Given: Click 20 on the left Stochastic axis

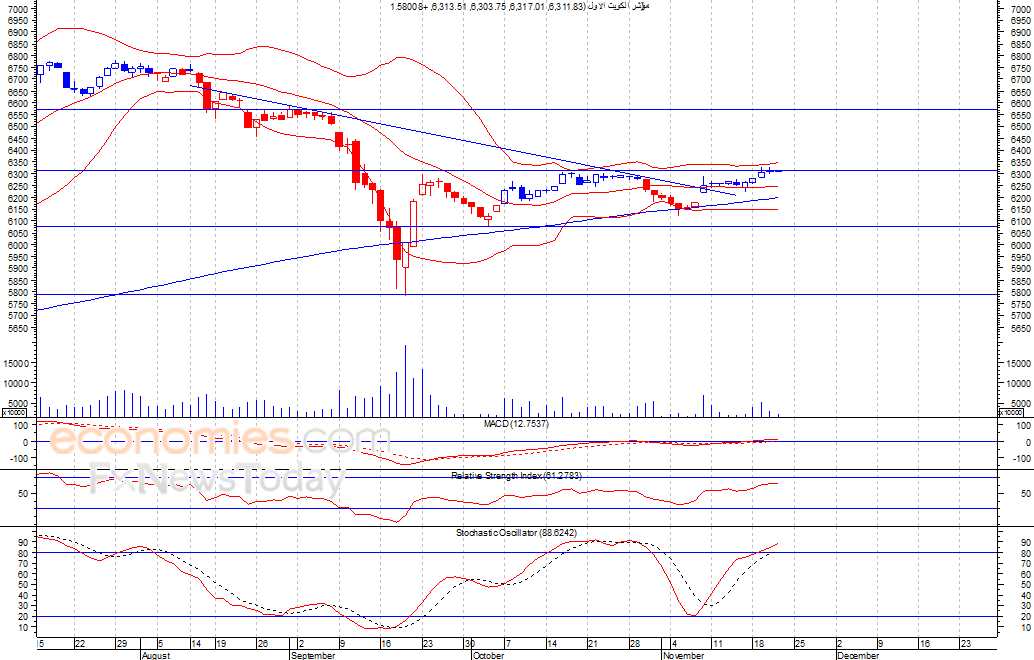Looking at the screenshot, I should pos(23,616).
